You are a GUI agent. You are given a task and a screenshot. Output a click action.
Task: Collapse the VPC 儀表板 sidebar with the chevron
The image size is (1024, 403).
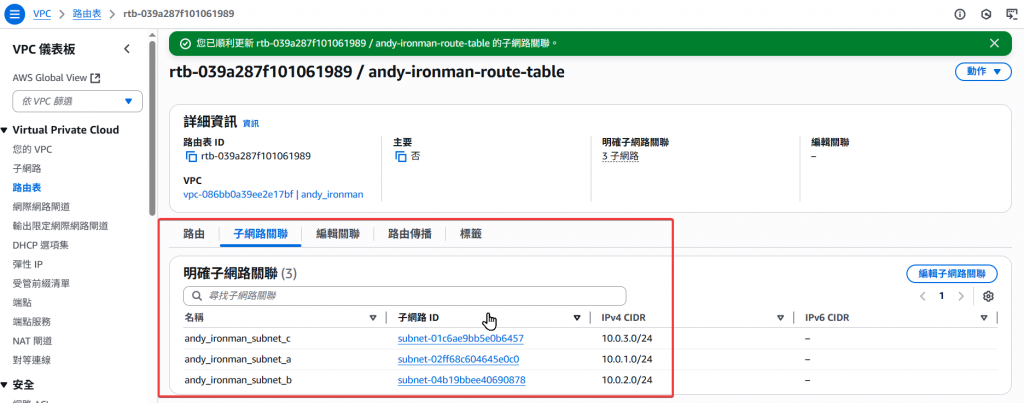[127, 49]
